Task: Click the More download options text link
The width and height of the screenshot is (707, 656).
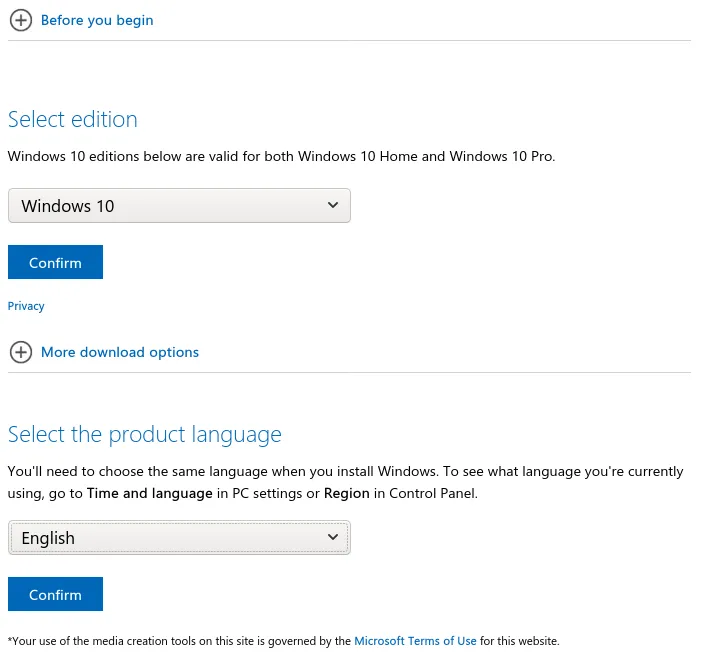Action: 120,352
